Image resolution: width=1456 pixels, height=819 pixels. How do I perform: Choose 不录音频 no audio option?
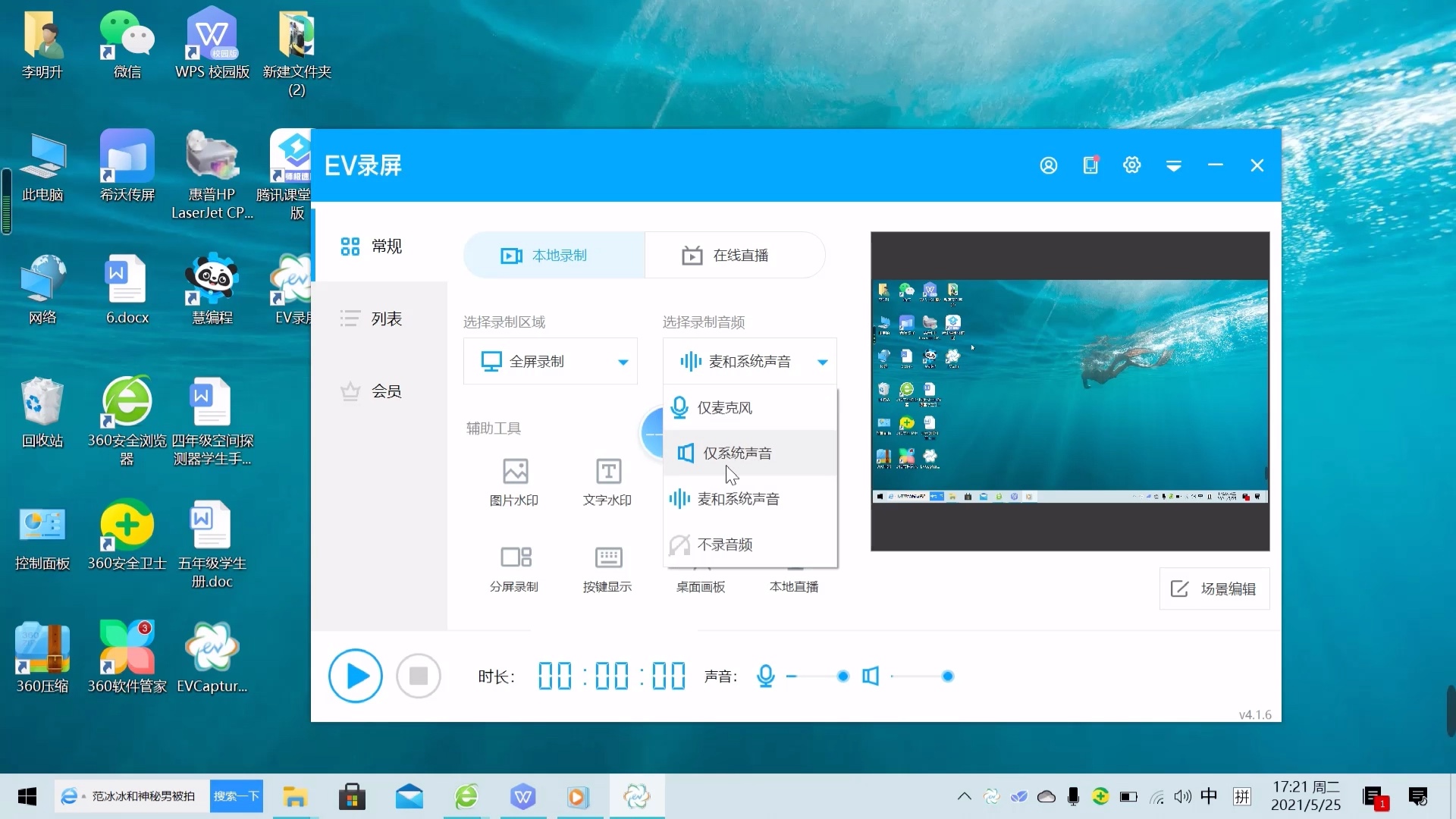pos(750,544)
